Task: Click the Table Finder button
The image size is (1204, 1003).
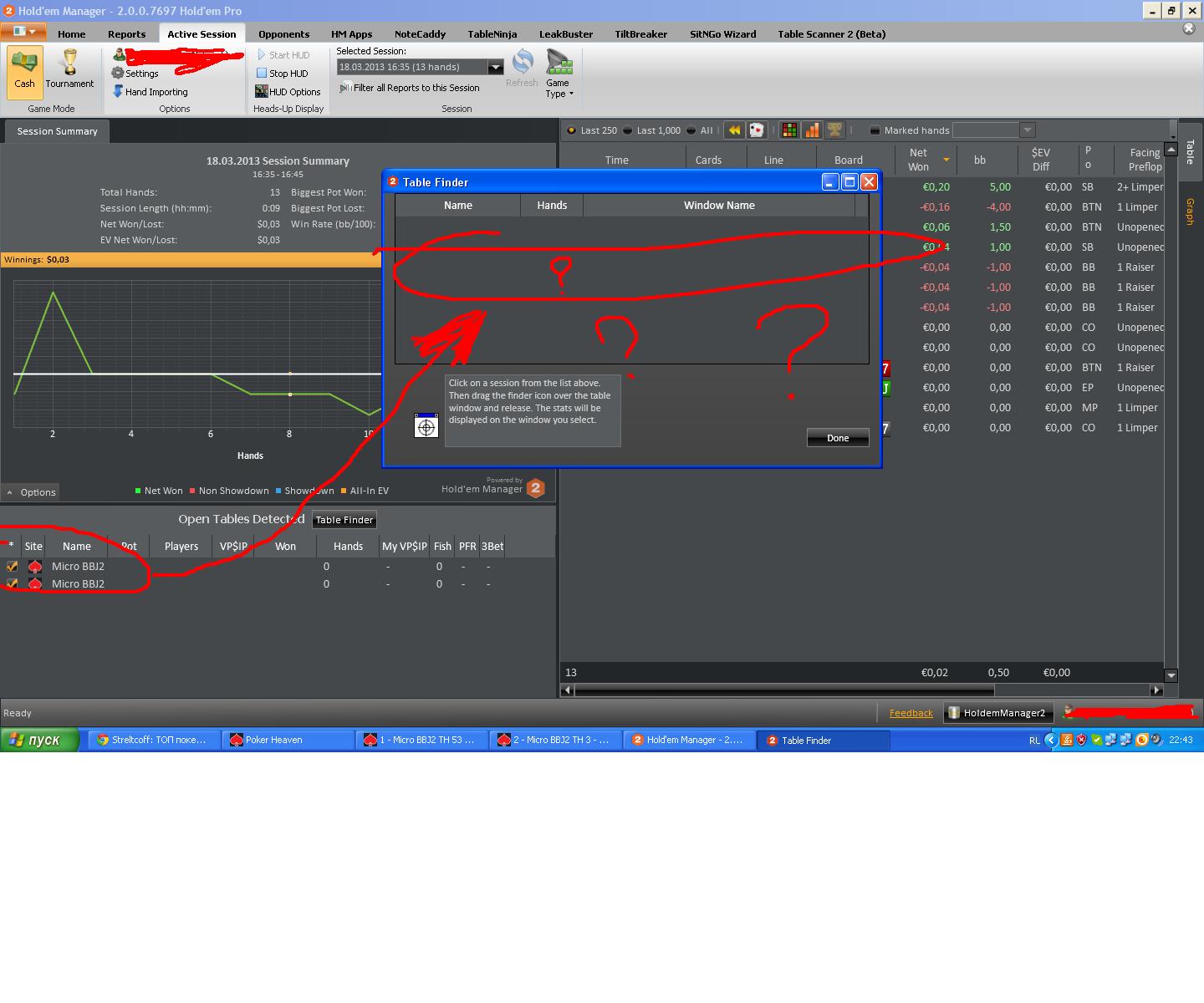Action: click(x=344, y=520)
